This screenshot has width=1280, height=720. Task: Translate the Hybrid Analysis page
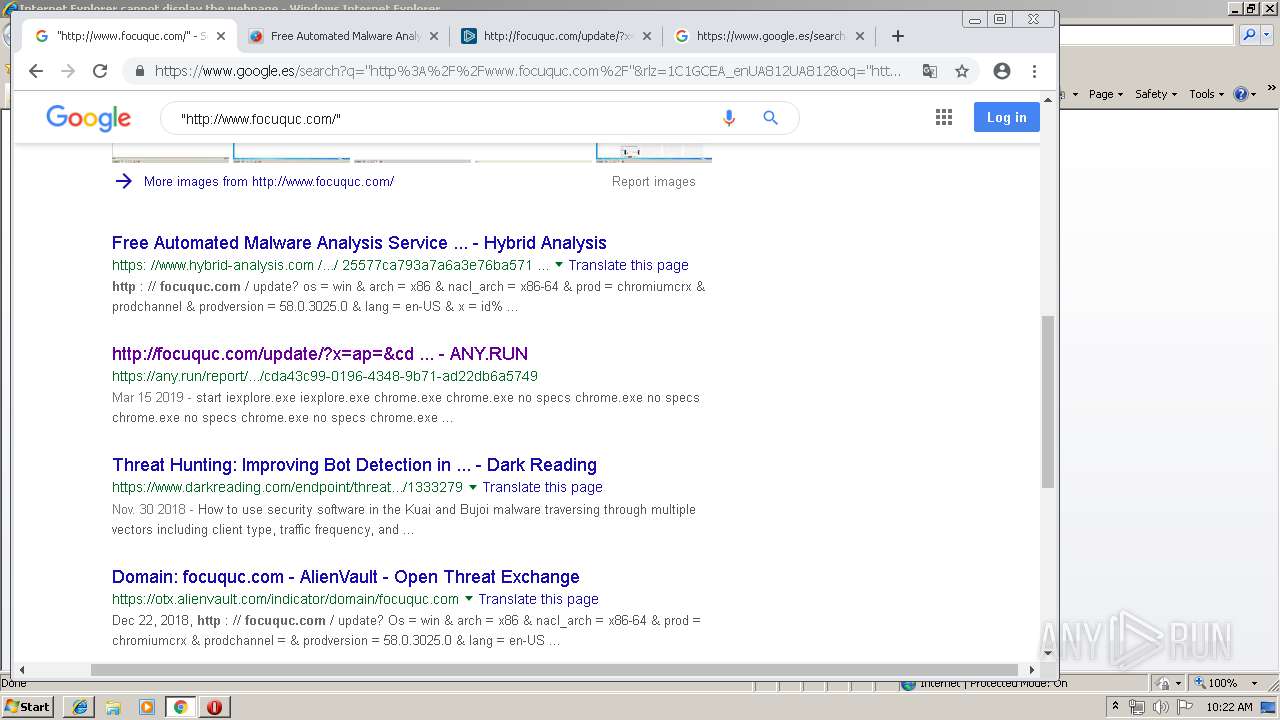[628, 265]
